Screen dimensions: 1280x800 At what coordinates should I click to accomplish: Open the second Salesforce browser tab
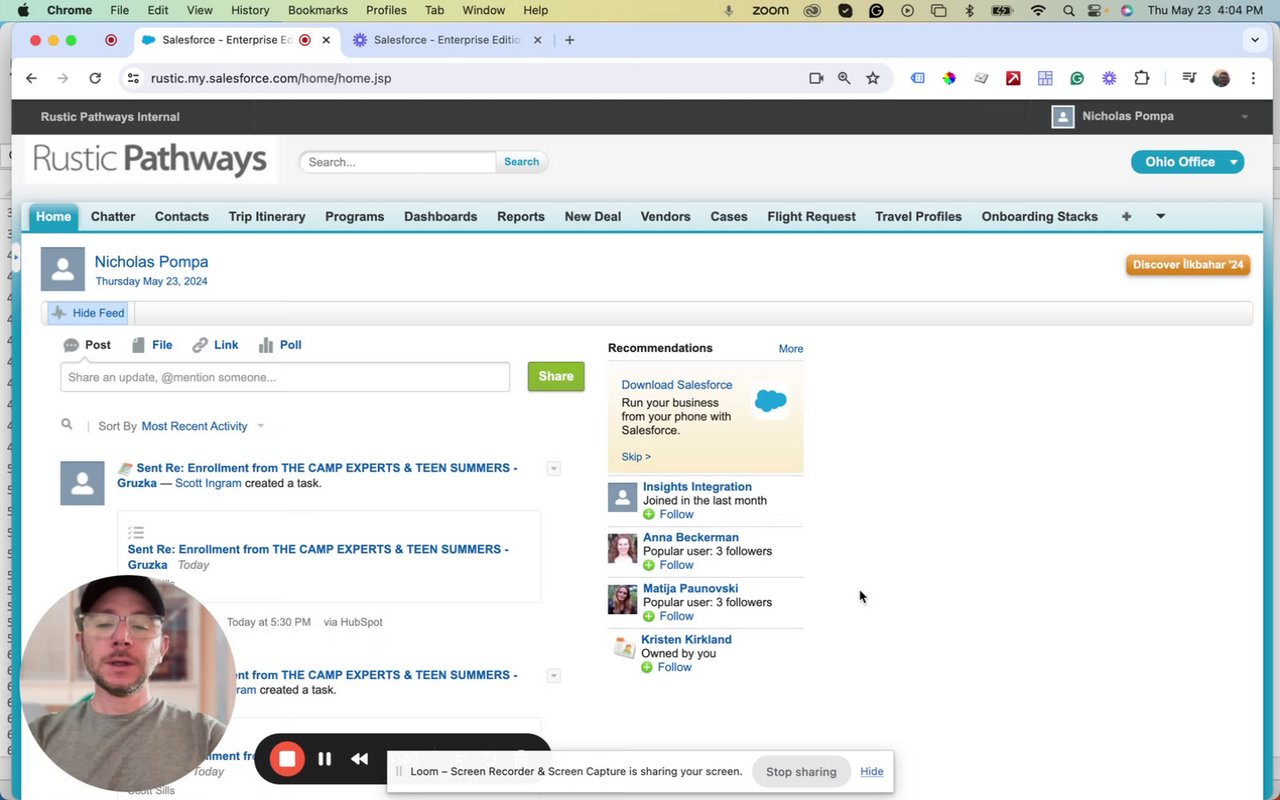point(446,40)
